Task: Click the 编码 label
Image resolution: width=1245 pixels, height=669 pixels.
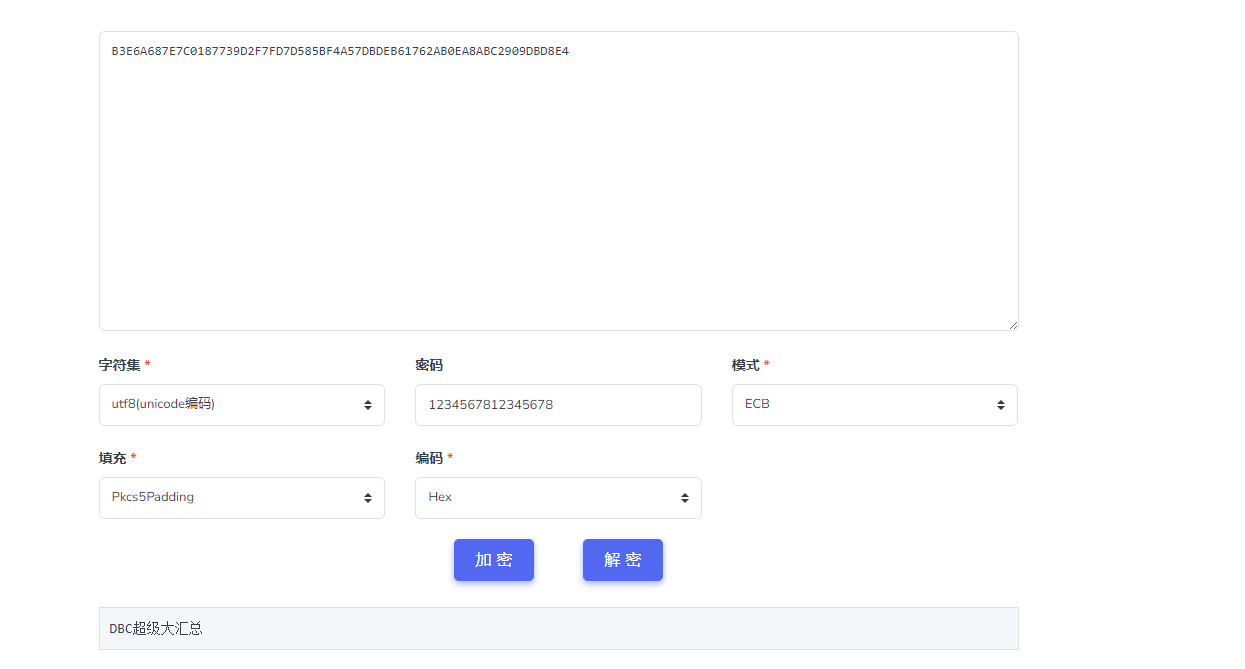Action: pyautogui.click(x=429, y=458)
